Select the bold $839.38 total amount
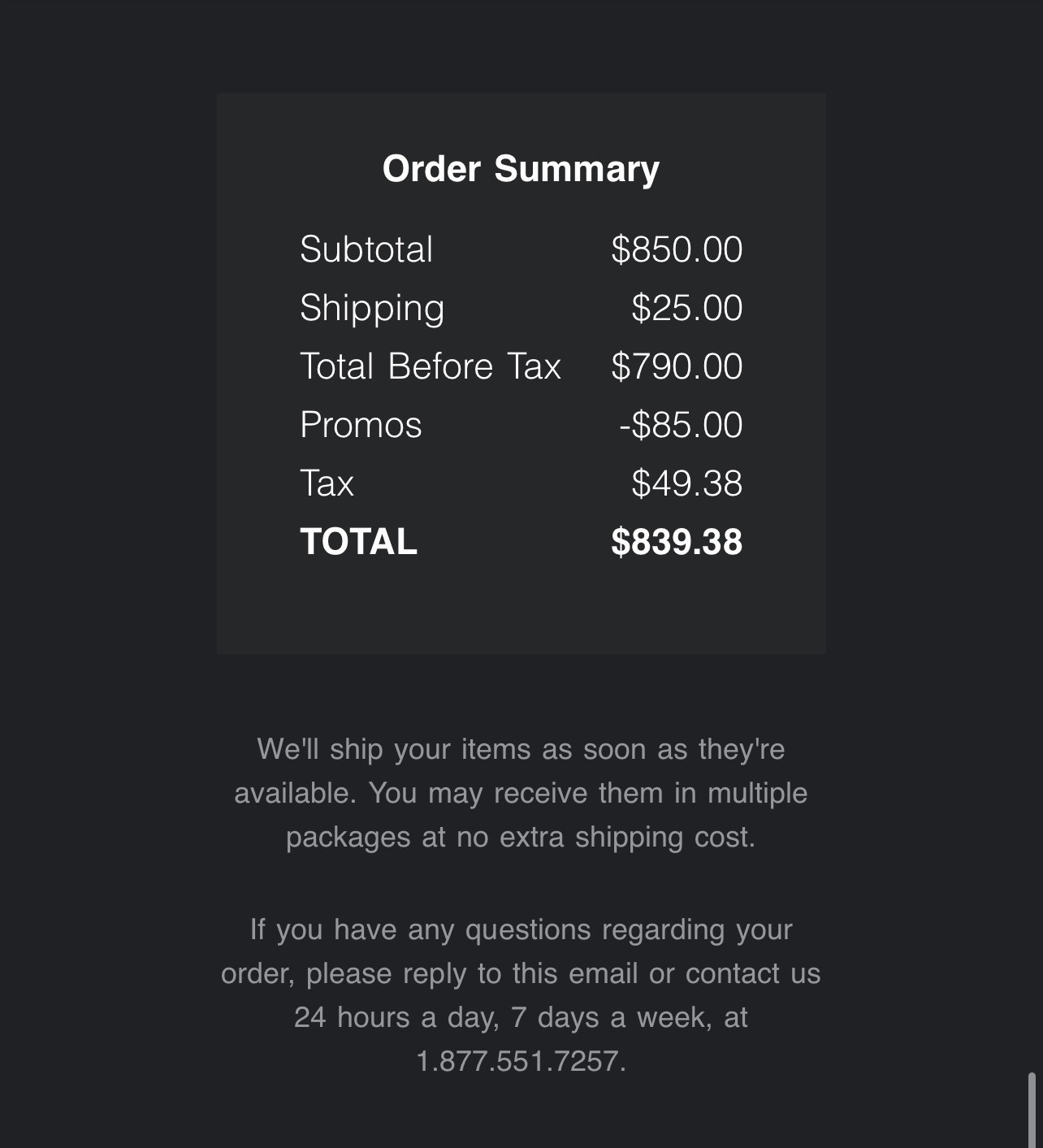The height and width of the screenshot is (1148, 1043). (677, 542)
